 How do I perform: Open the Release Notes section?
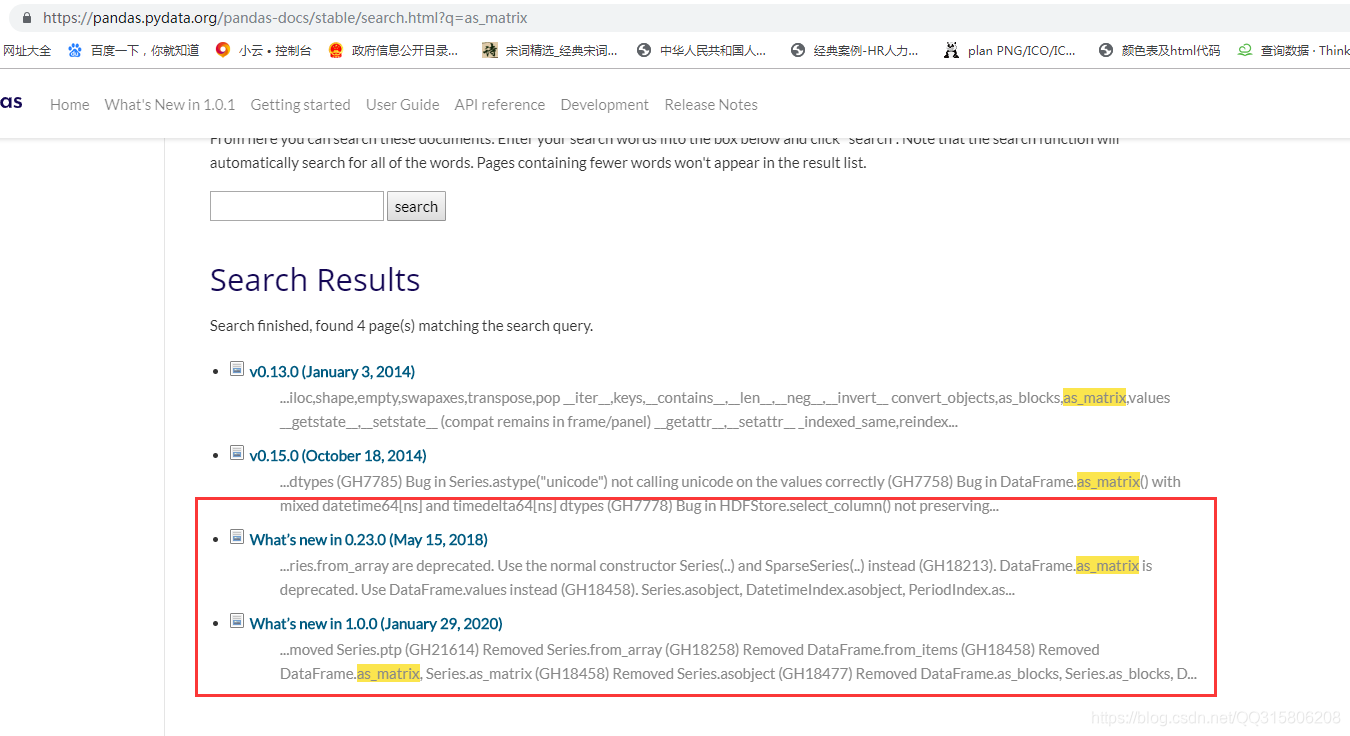point(711,104)
